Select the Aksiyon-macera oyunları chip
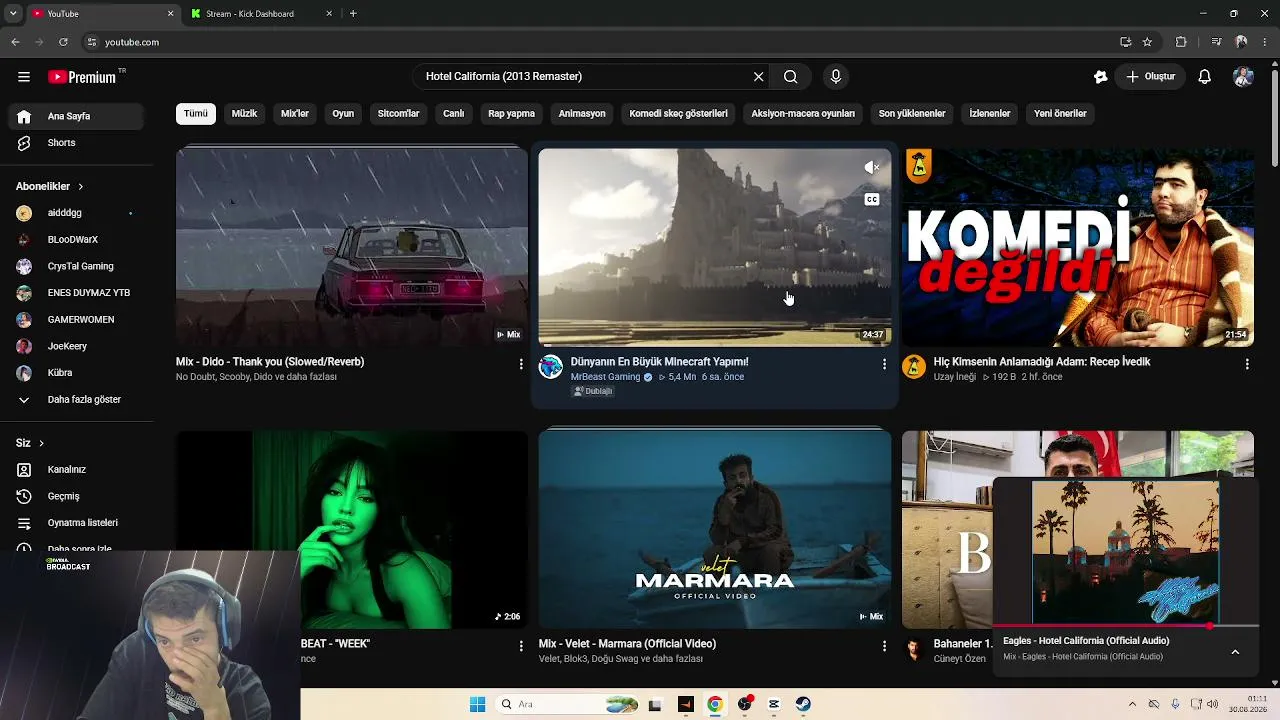Image resolution: width=1280 pixels, height=720 pixels. pyautogui.click(x=803, y=114)
